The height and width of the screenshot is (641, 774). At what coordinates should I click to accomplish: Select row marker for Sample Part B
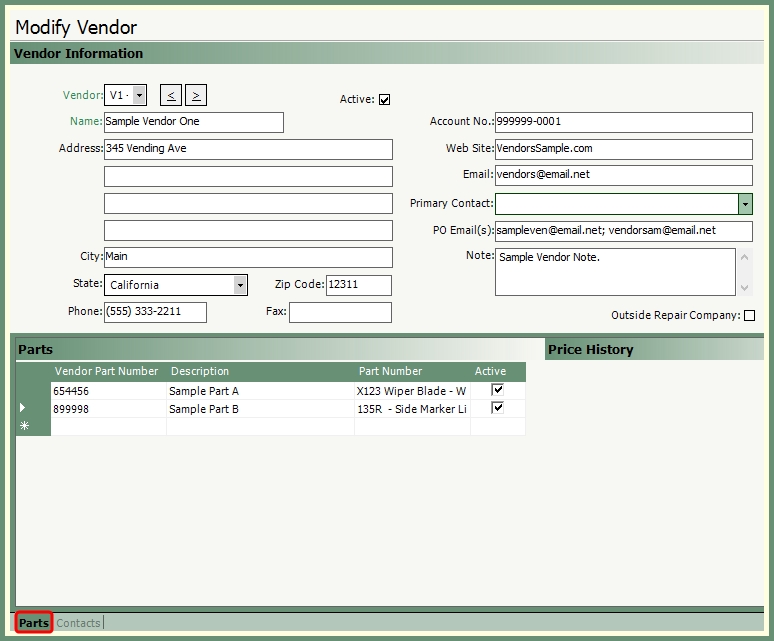click(x=24, y=408)
